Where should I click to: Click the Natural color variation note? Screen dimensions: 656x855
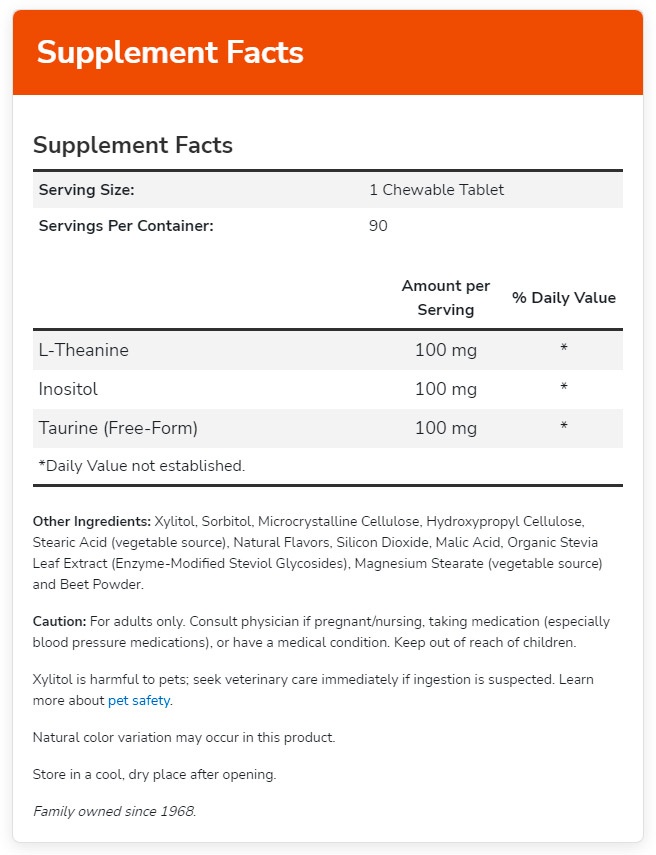pos(184,737)
